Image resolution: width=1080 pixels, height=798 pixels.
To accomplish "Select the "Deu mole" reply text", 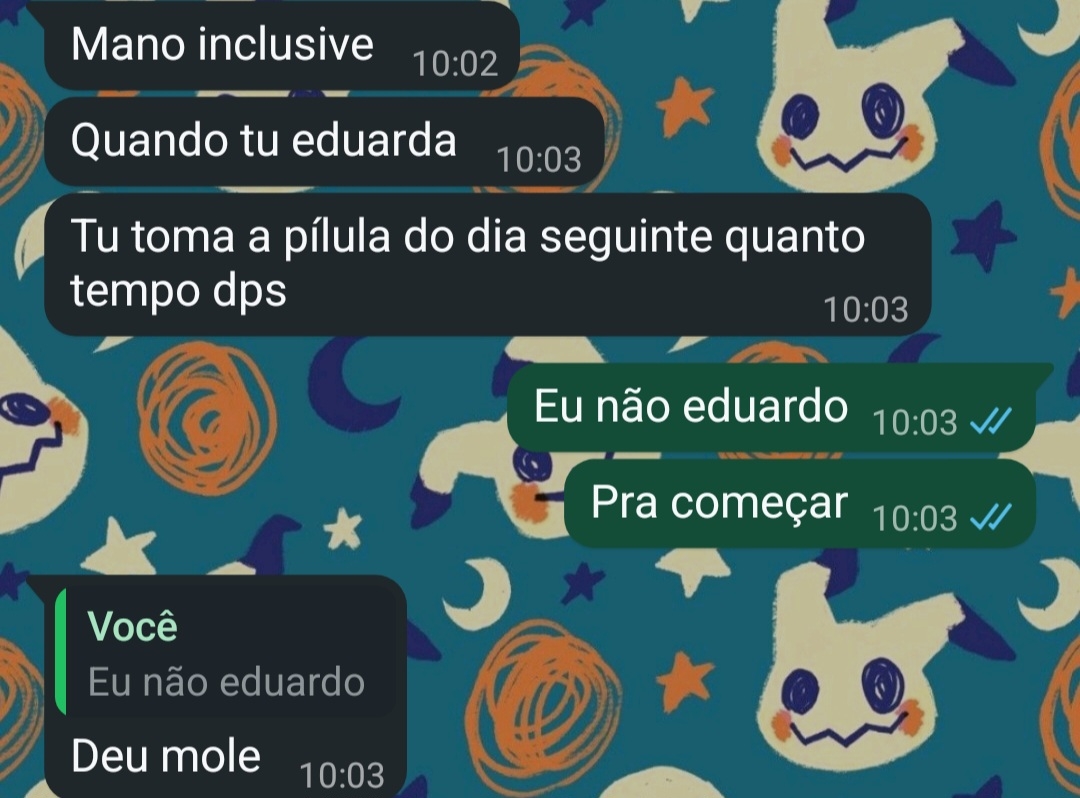I will pyautogui.click(x=166, y=755).
